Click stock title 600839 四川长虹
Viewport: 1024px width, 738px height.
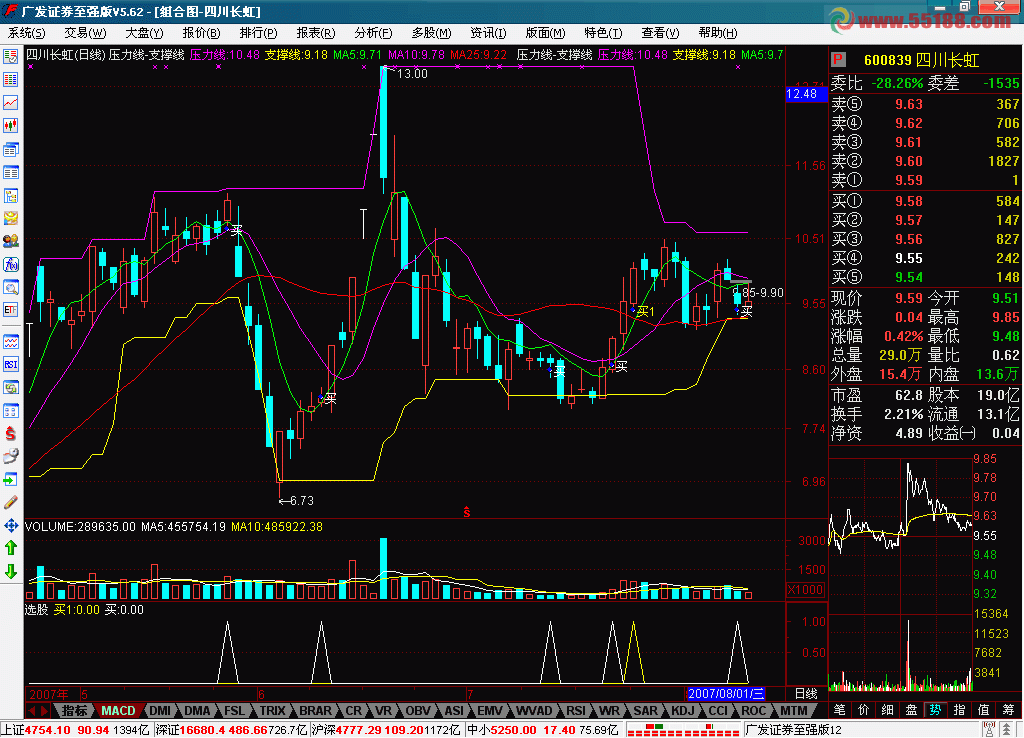click(921, 60)
